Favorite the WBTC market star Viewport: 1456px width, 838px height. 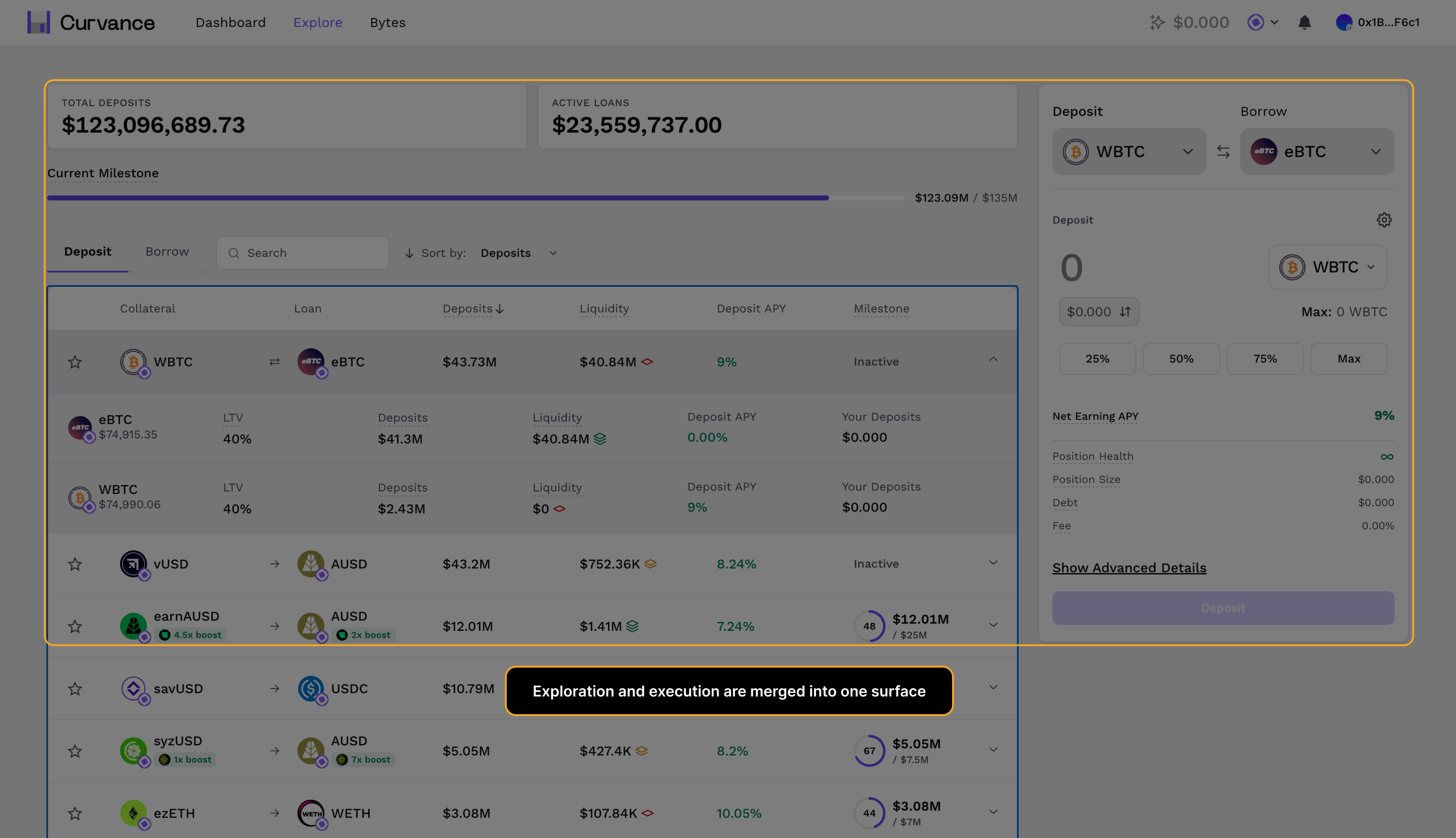(75, 362)
